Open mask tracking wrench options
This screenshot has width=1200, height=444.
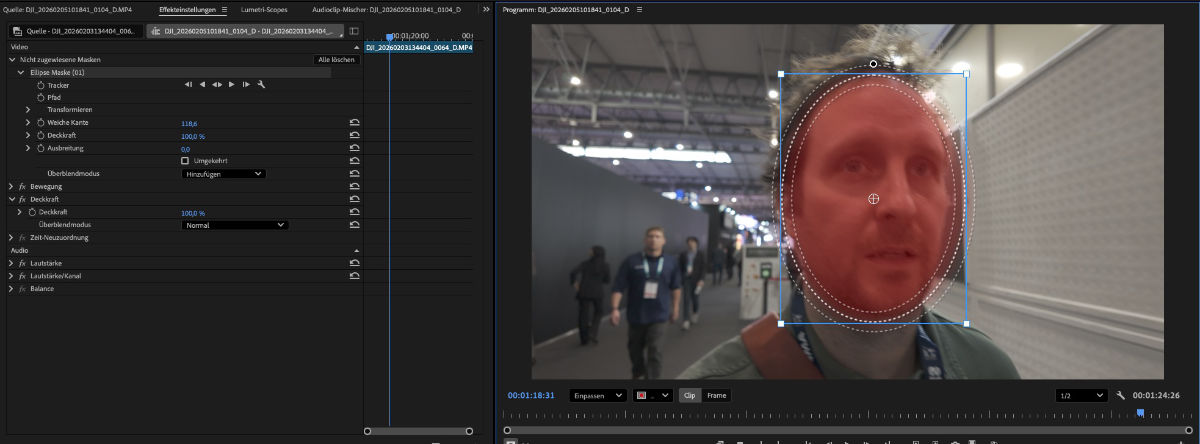click(261, 85)
